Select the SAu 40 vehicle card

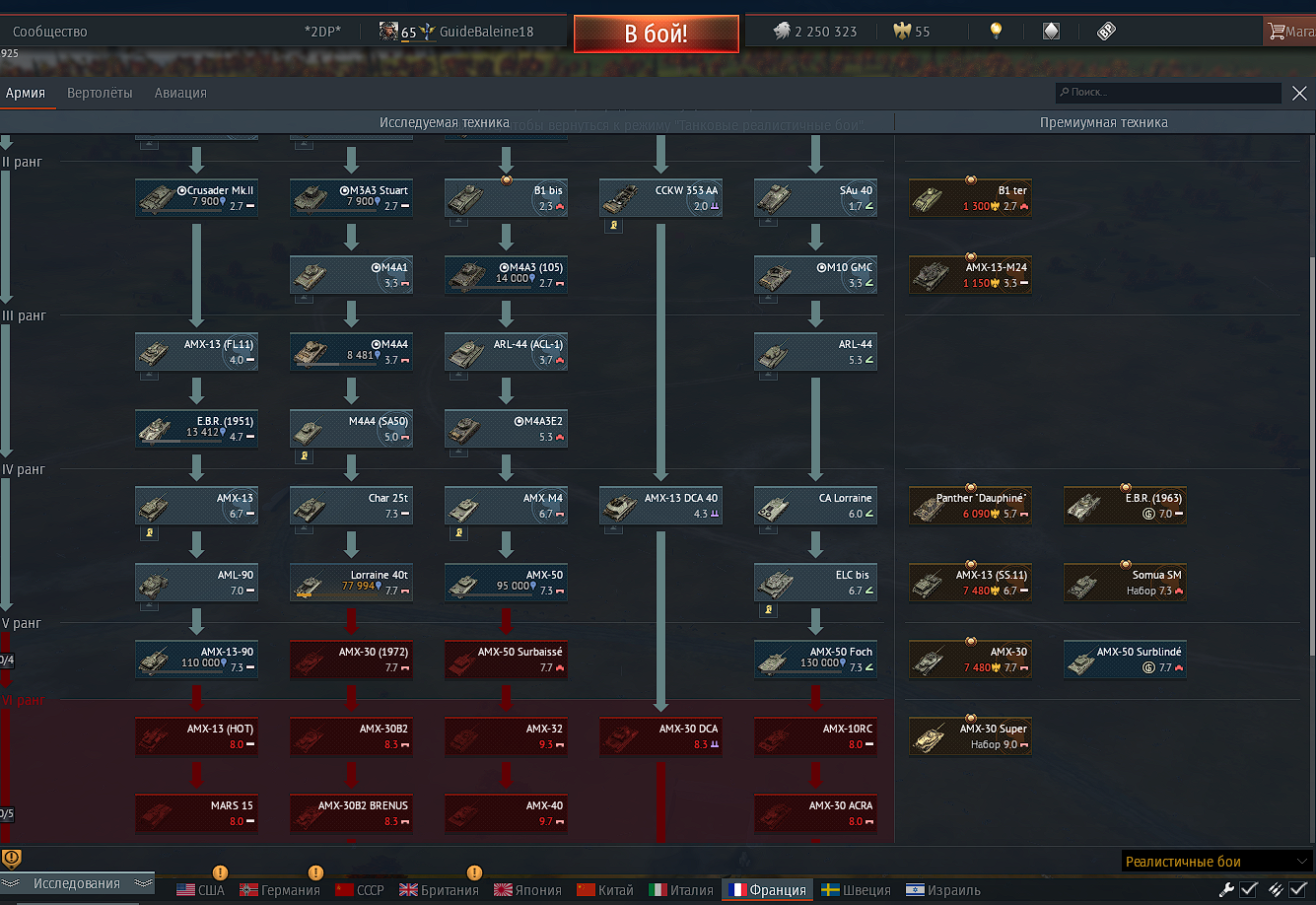815,198
